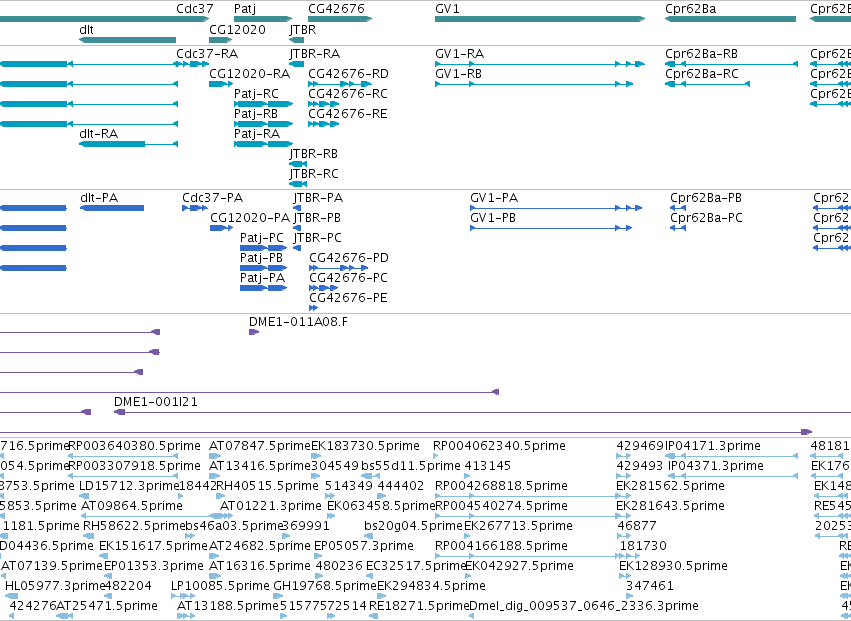Click the CG12020-PA protein label
Image resolution: width=851 pixels, height=621 pixels.
tap(250, 218)
